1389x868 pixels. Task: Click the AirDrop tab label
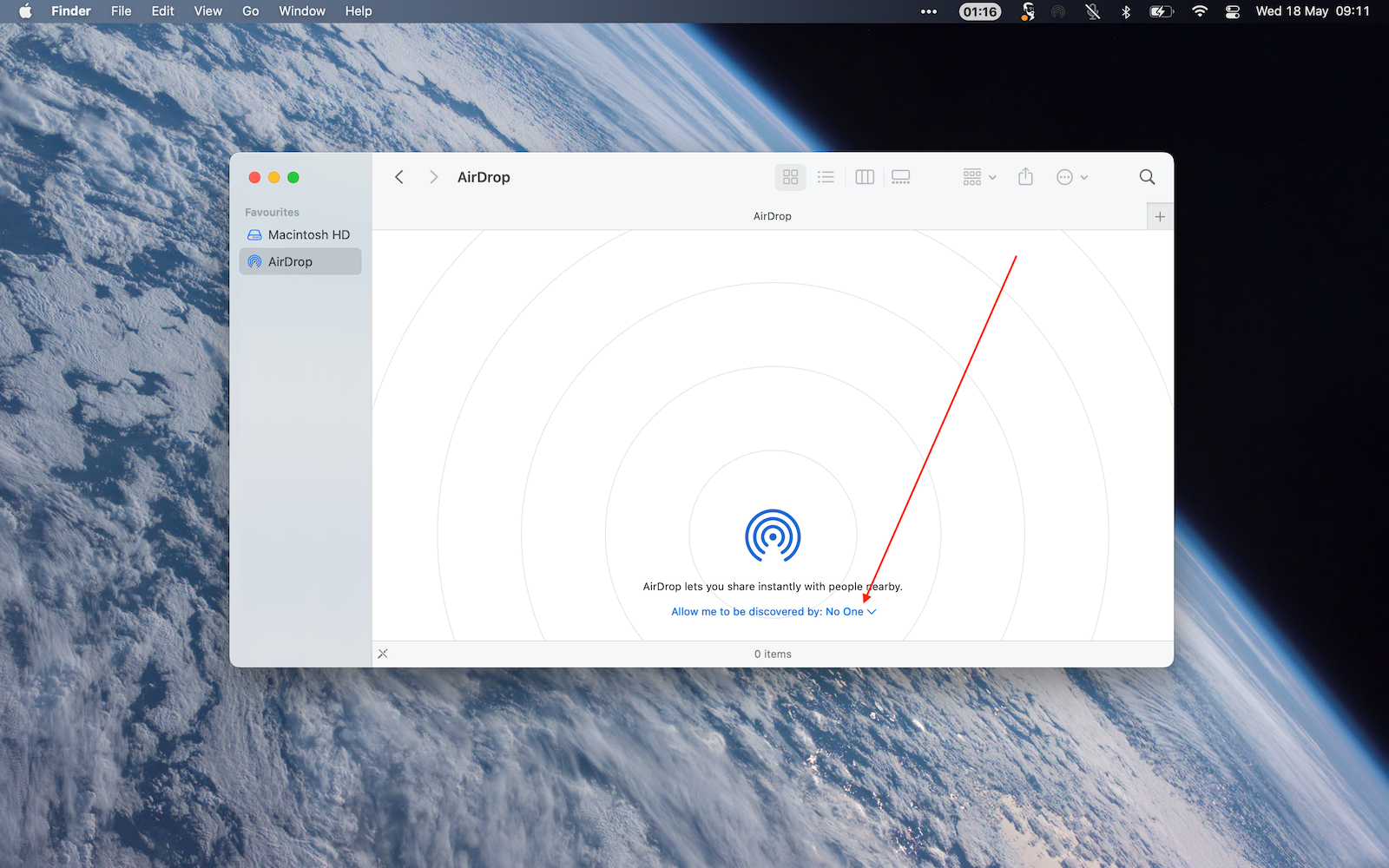772,216
